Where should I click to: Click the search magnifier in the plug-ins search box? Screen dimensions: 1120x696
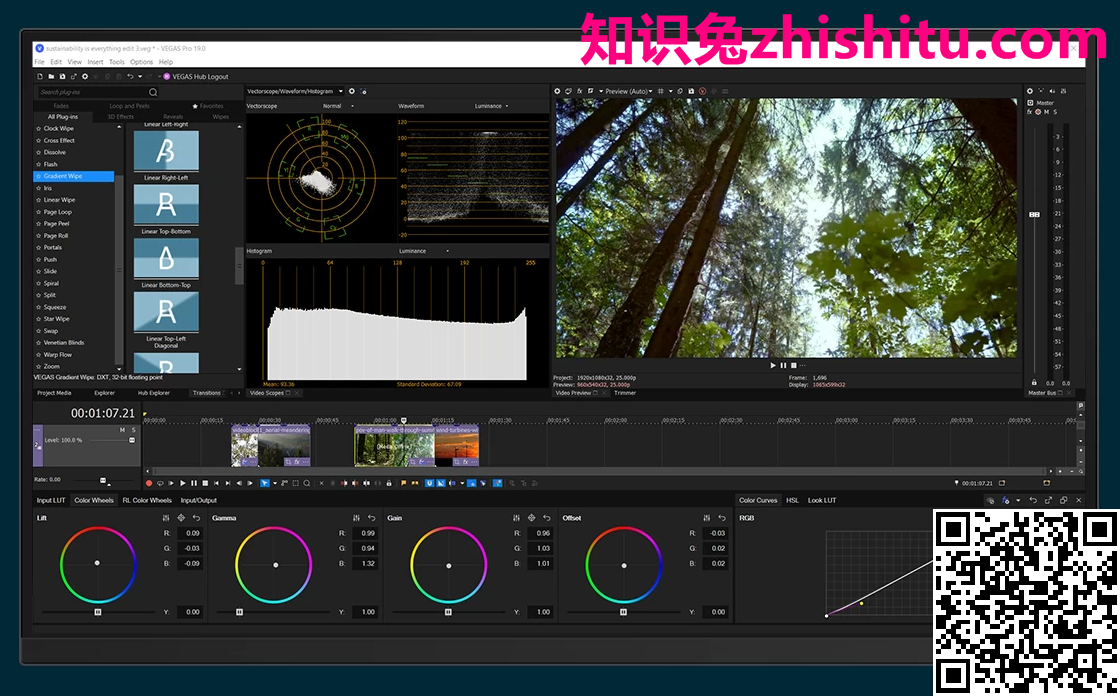click(153, 92)
